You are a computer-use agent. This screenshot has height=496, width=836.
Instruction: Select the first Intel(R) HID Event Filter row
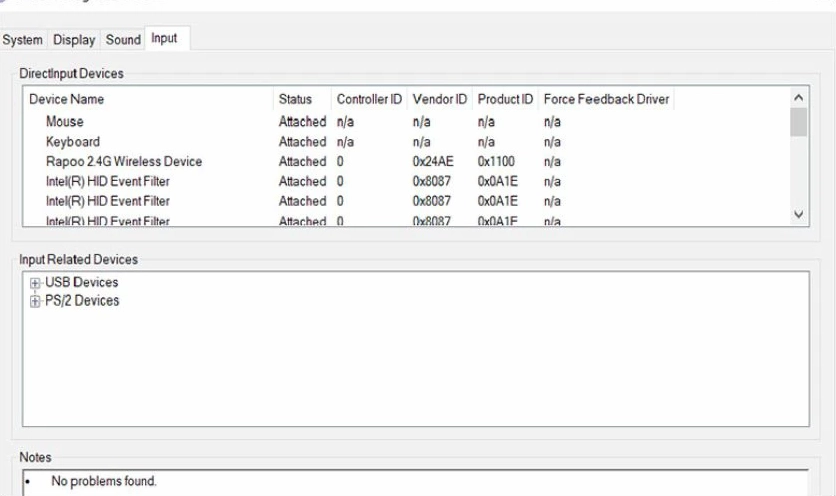108,182
